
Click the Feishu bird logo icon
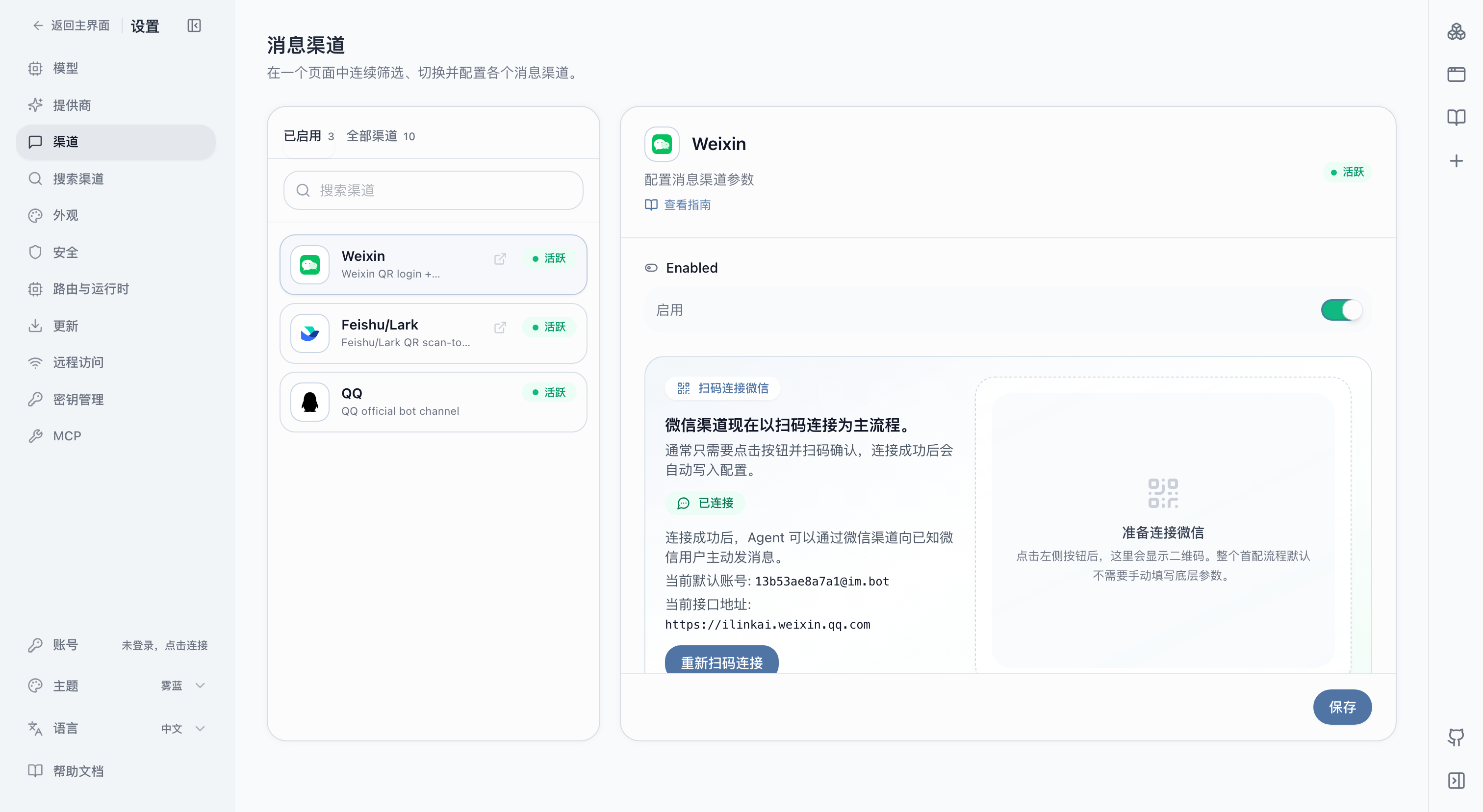[310, 333]
